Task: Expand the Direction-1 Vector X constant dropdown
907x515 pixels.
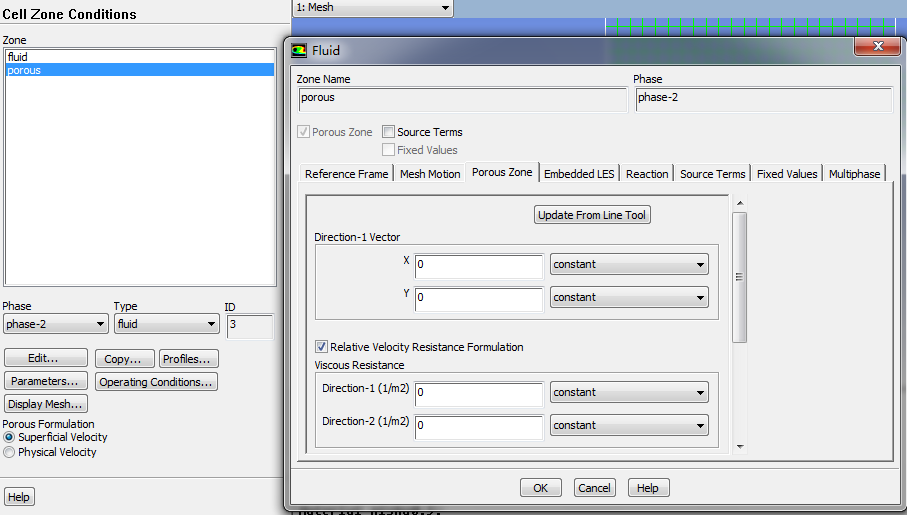Action: [629, 264]
